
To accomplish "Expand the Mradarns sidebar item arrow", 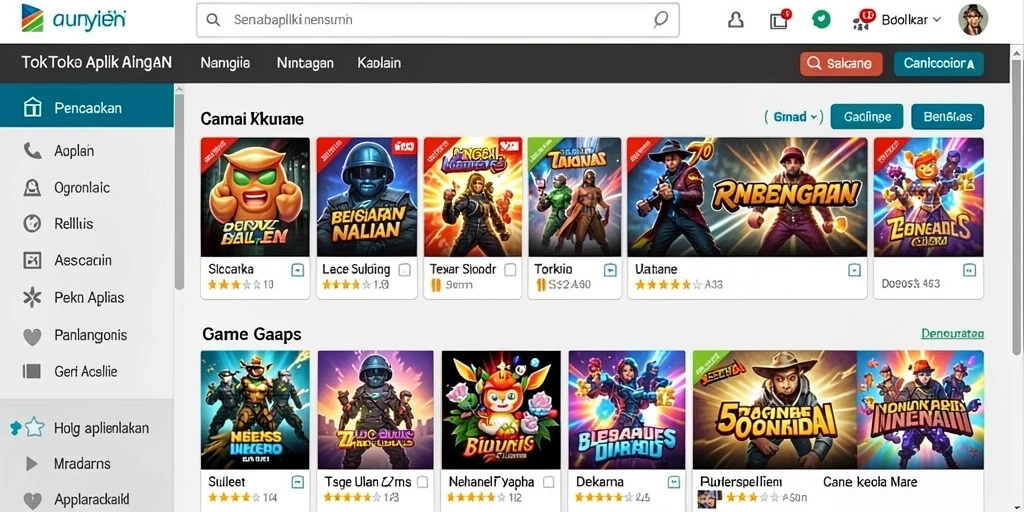I will coord(31,464).
